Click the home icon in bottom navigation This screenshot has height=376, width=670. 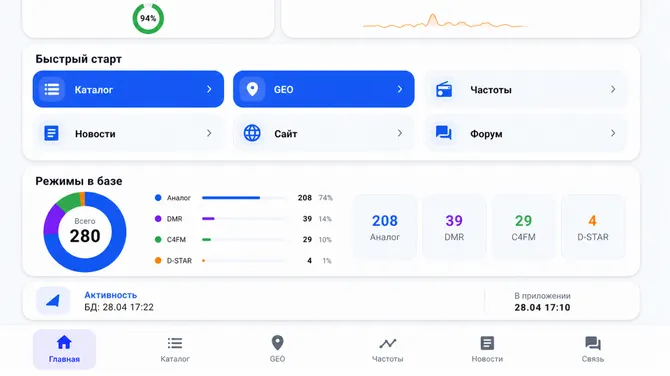64,343
